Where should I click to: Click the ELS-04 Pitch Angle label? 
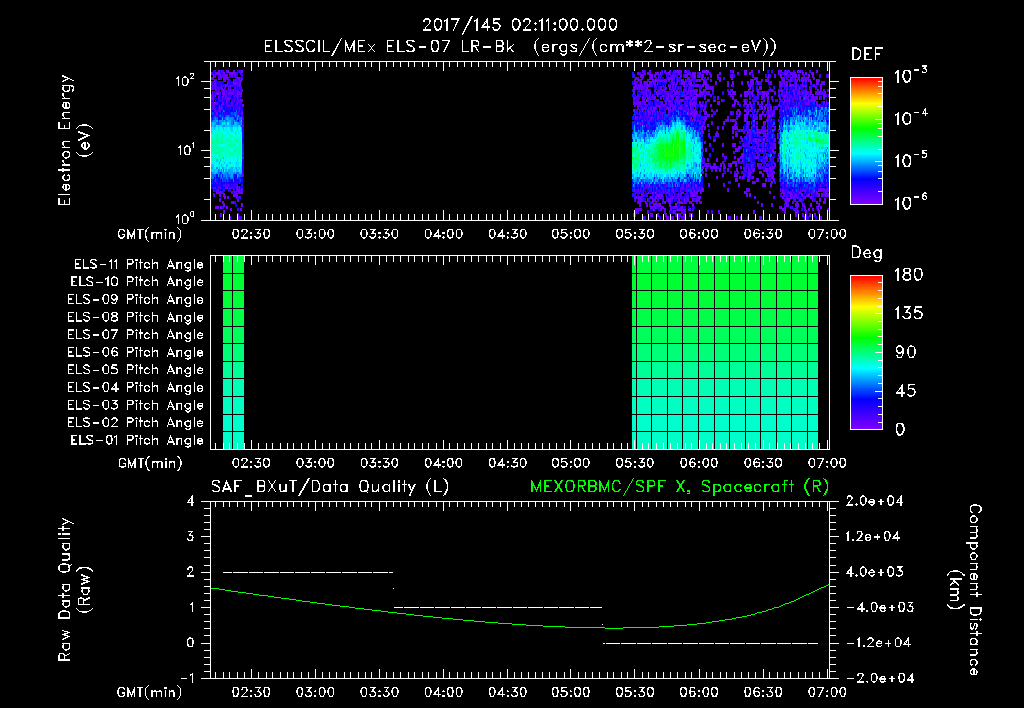click(135, 387)
